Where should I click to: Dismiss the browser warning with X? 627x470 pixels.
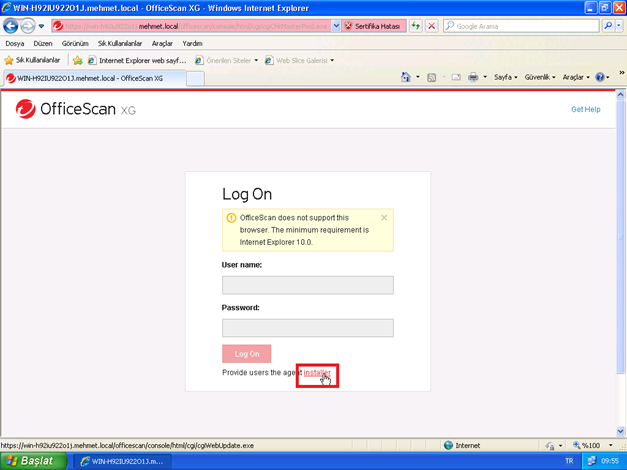pyautogui.click(x=384, y=218)
